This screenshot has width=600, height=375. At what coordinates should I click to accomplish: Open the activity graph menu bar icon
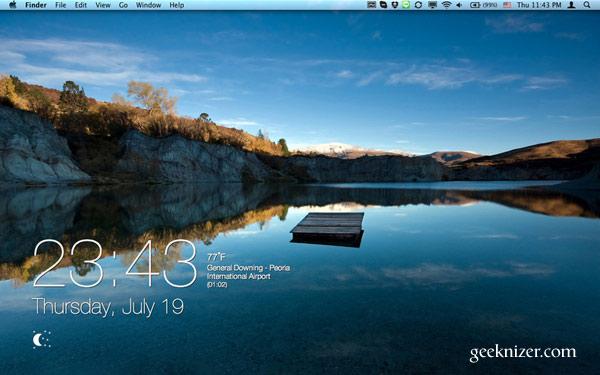tap(371, 5)
